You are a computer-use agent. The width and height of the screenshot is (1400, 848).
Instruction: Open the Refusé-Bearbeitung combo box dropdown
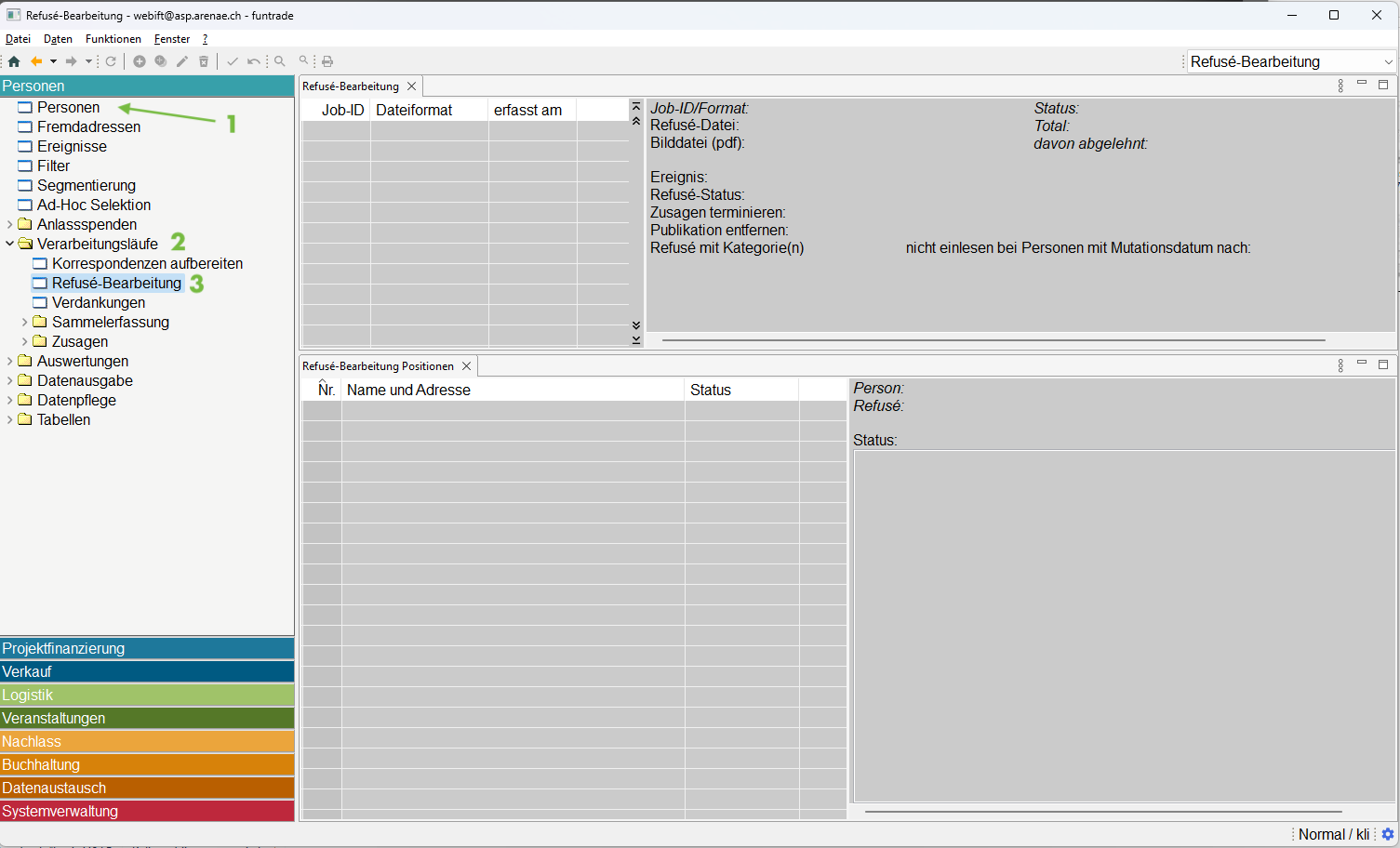pyautogui.click(x=1388, y=62)
